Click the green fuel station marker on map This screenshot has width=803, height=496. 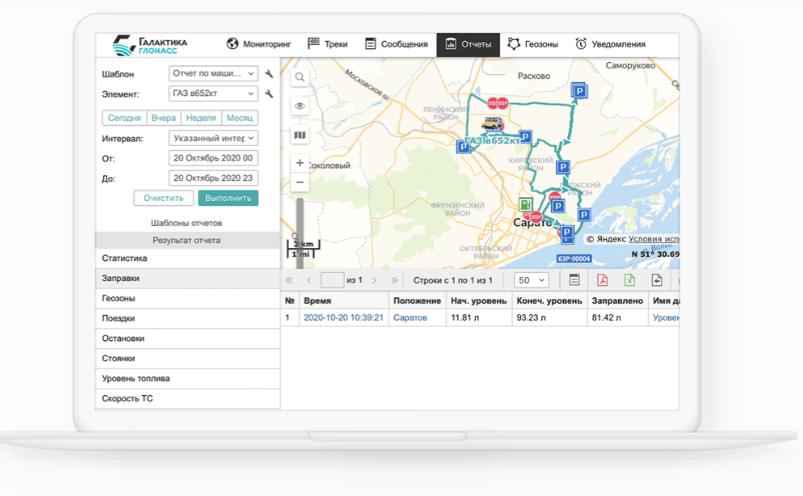click(525, 205)
